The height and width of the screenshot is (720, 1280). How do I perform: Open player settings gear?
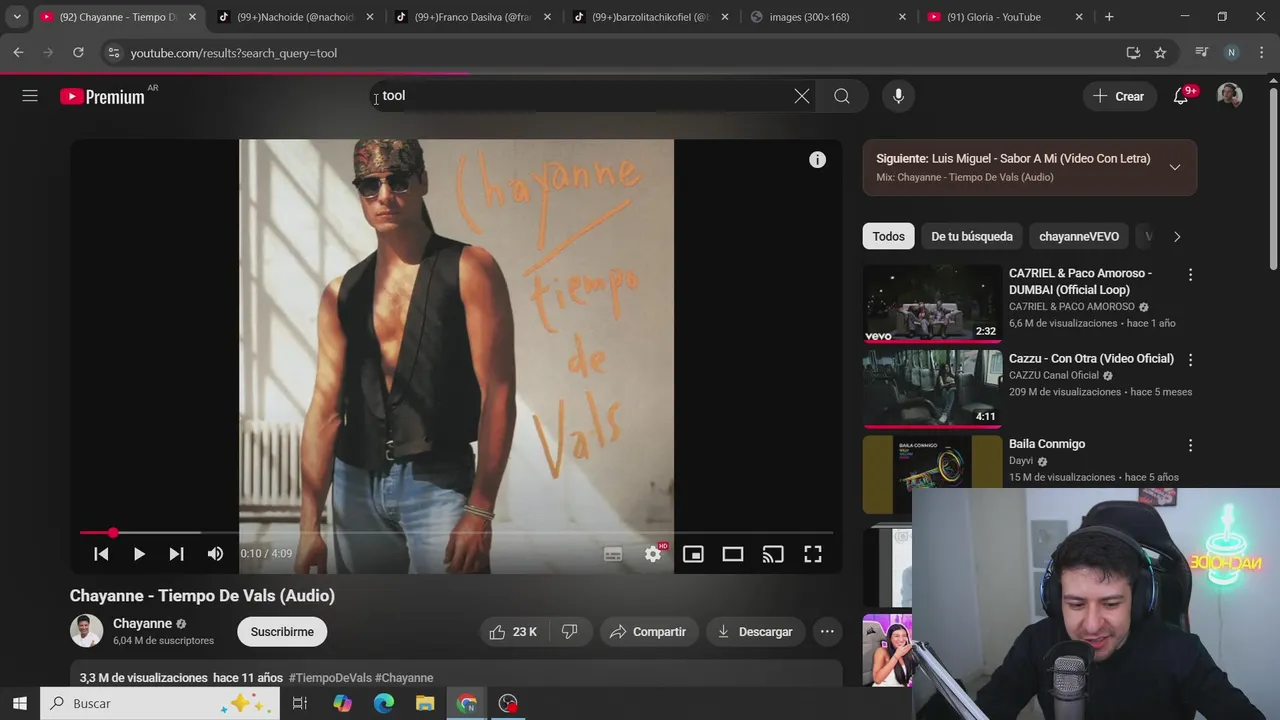[653, 554]
